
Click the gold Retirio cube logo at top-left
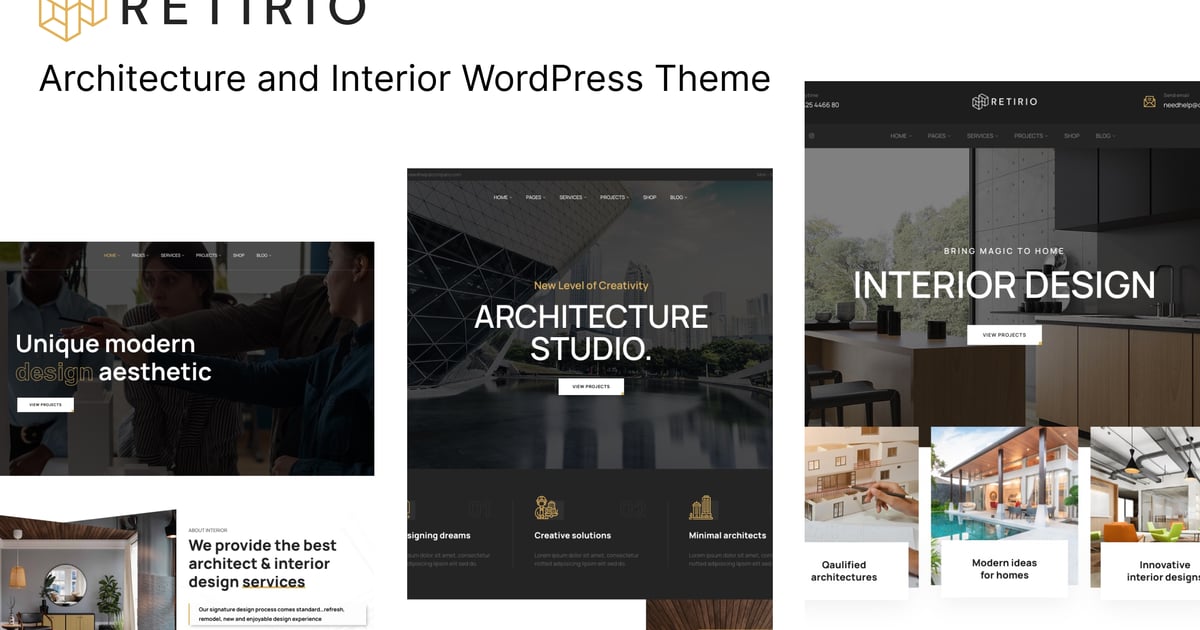point(72,17)
